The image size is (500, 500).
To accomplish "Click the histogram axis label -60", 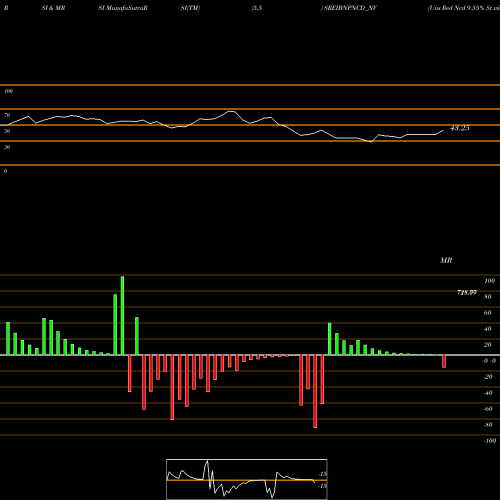I will click(488, 409).
